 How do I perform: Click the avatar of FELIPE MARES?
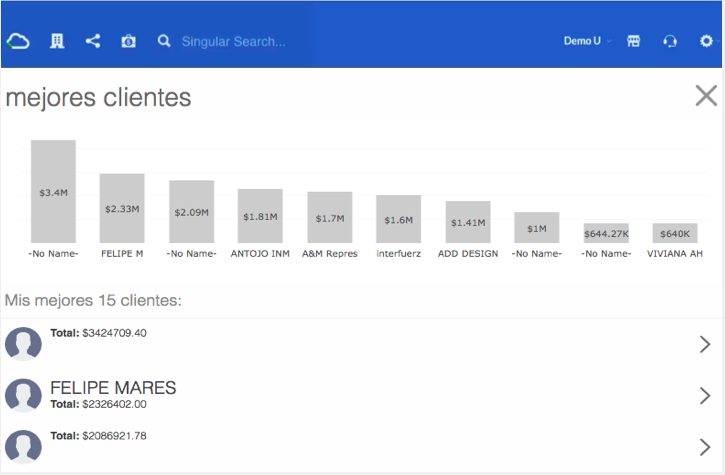[x=23, y=396]
